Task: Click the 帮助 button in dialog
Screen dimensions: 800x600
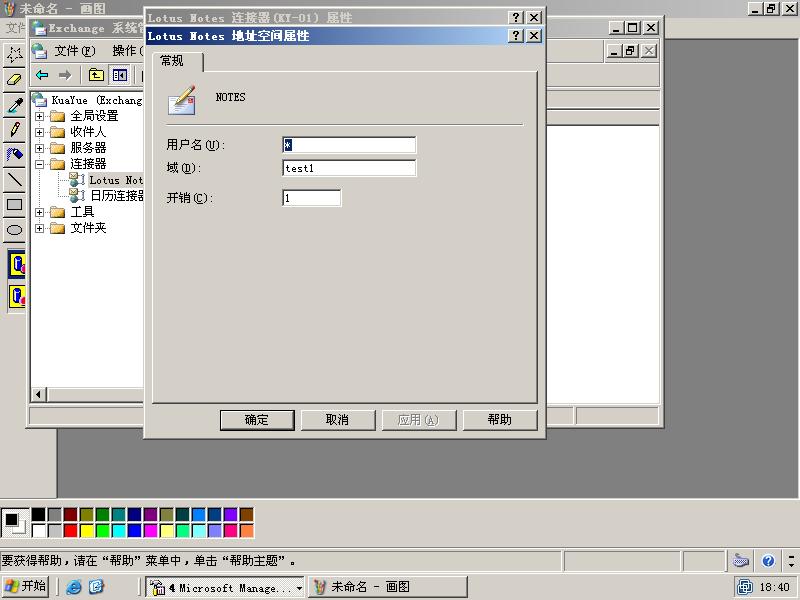Action: 499,420
